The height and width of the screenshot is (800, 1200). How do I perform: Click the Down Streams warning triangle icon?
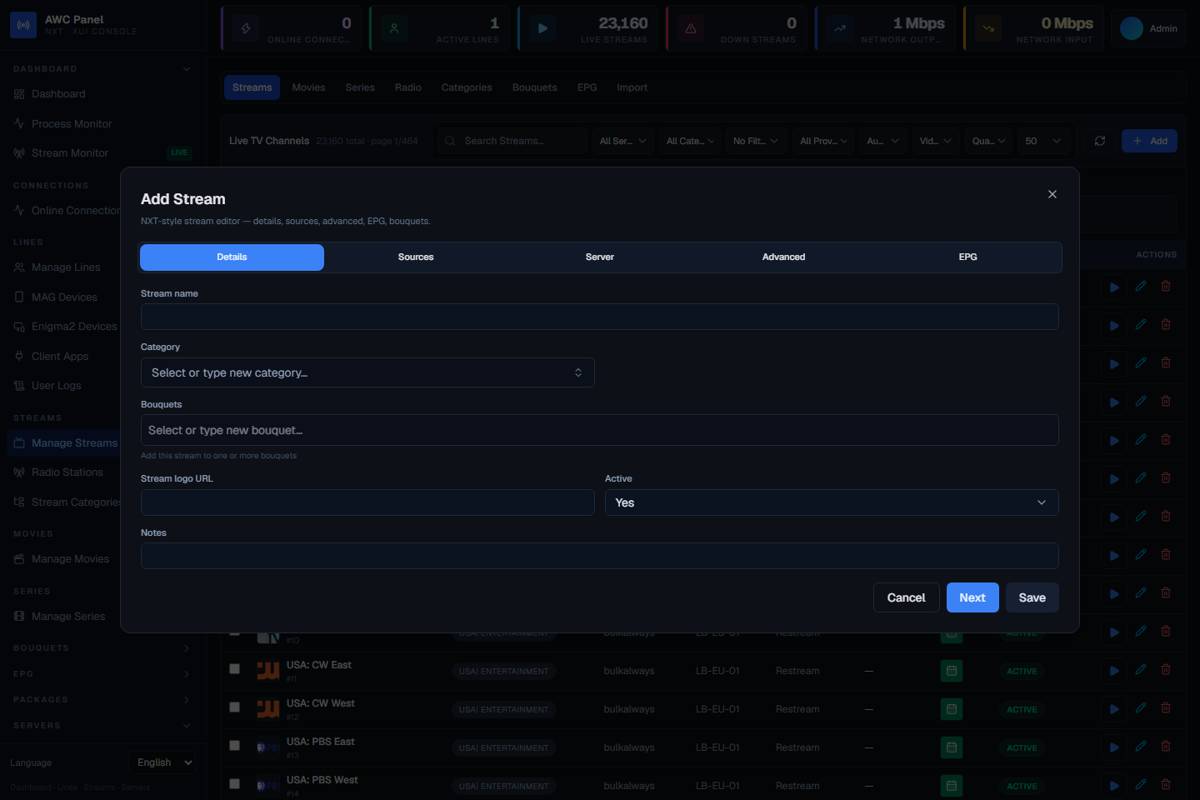[691, 29]
